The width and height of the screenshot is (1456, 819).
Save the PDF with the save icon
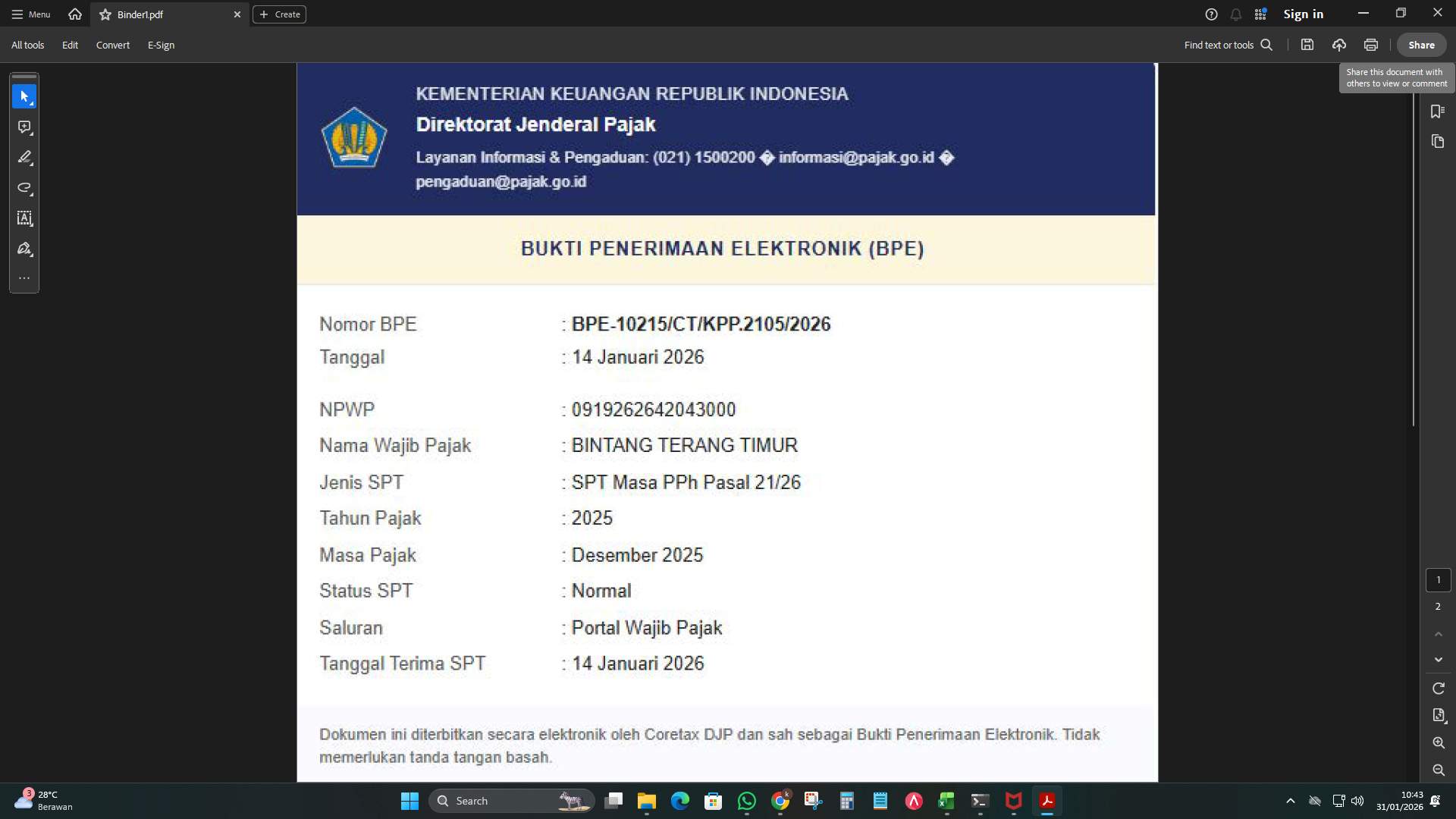tap(1307, 45)
